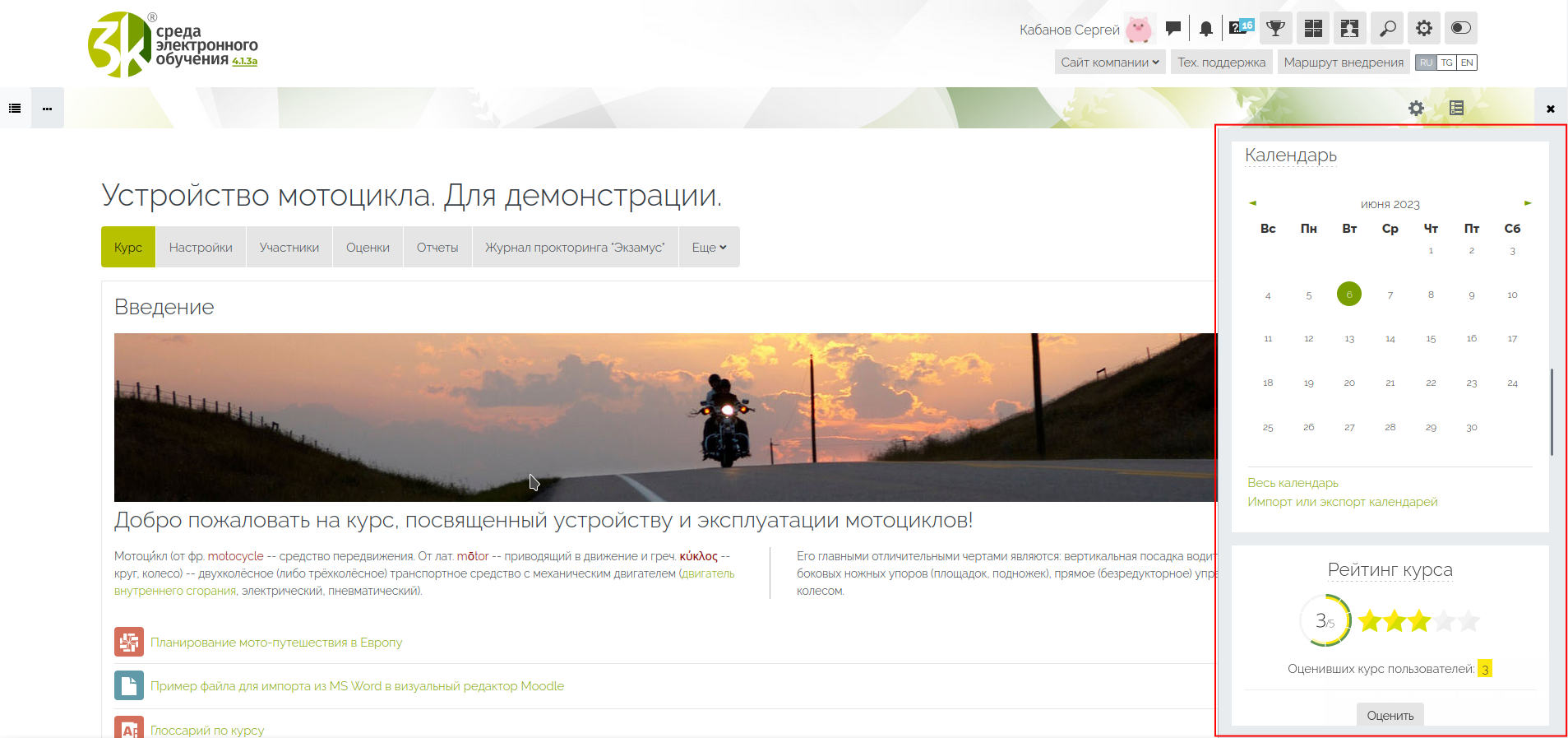Screen dimensions: 1568x738
Task: Open the profile portrait icon
Action: click(x=1350, y=29)
